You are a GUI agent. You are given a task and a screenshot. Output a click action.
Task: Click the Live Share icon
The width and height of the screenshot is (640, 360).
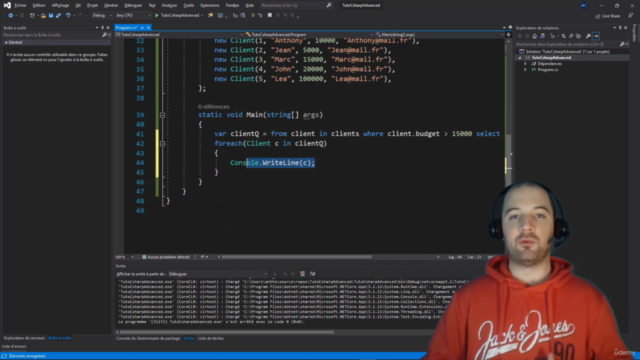598,16
